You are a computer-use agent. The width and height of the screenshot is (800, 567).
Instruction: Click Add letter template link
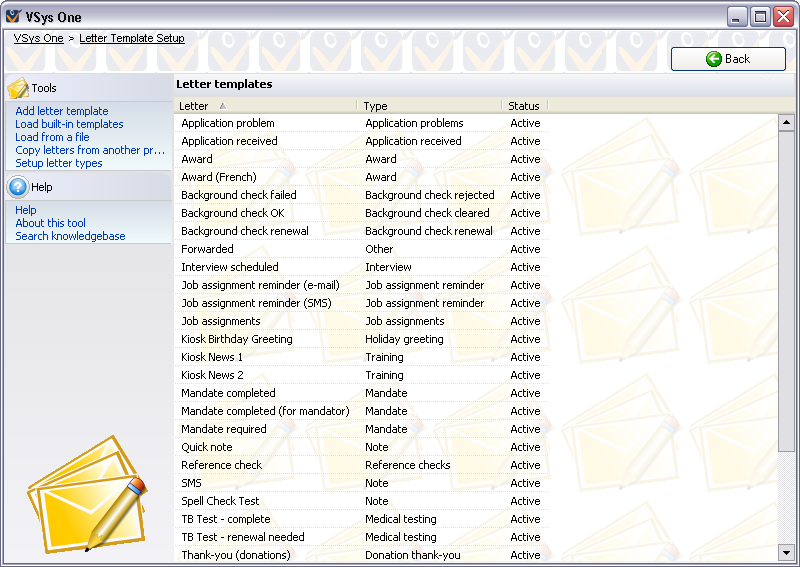tap(62, 111)
